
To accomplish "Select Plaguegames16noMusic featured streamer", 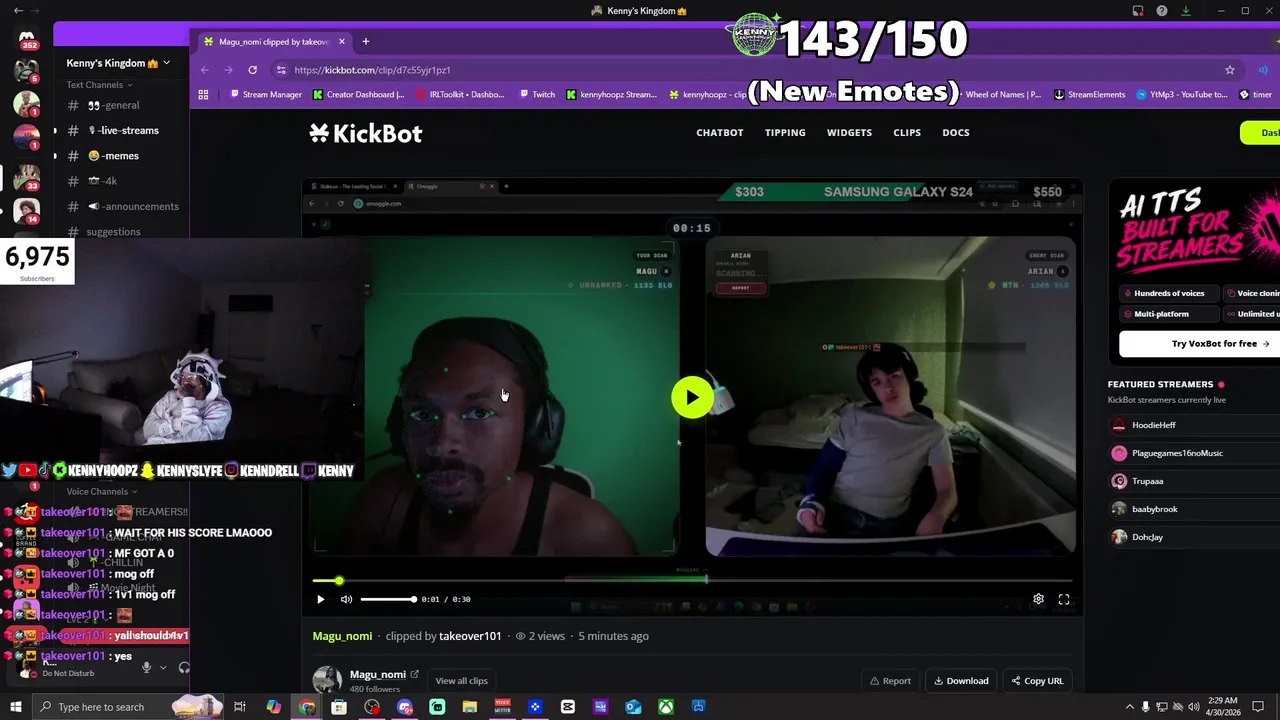I will 1177,453.
